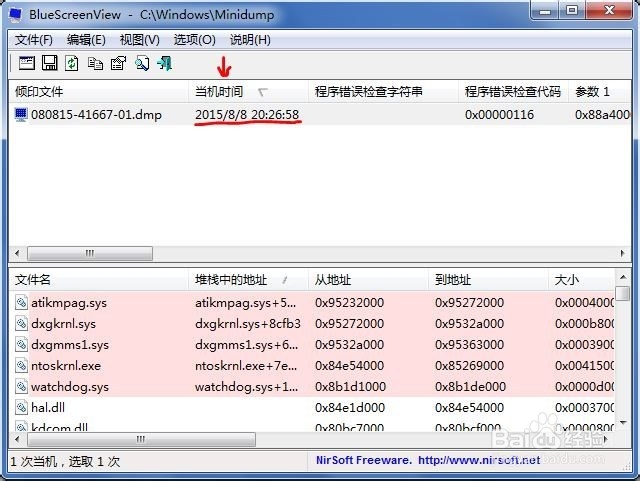
Task: Sort by 参数 1 column header
Action: click(600, 91)
